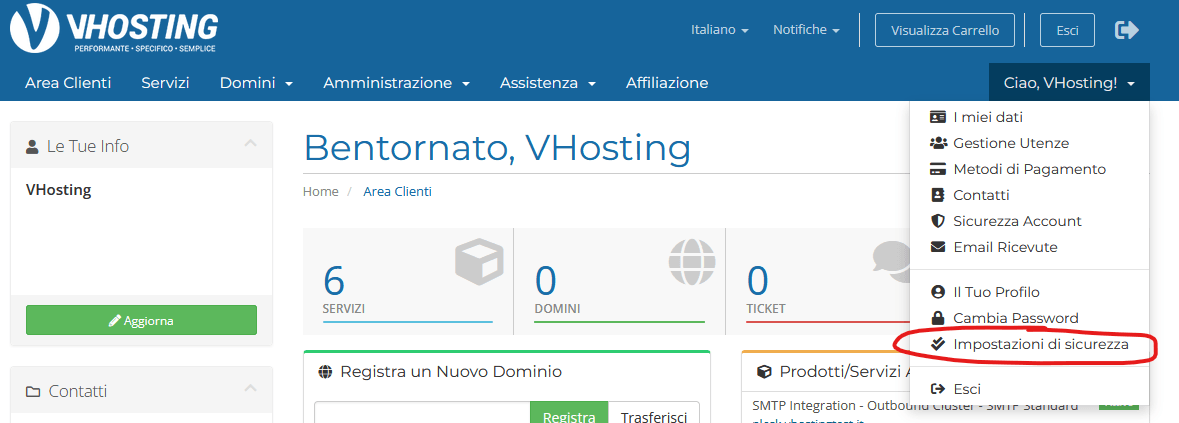Open the 0 Domini statistics tile
The width and height of the screenshot is (1179, 423).
point(620,282)
